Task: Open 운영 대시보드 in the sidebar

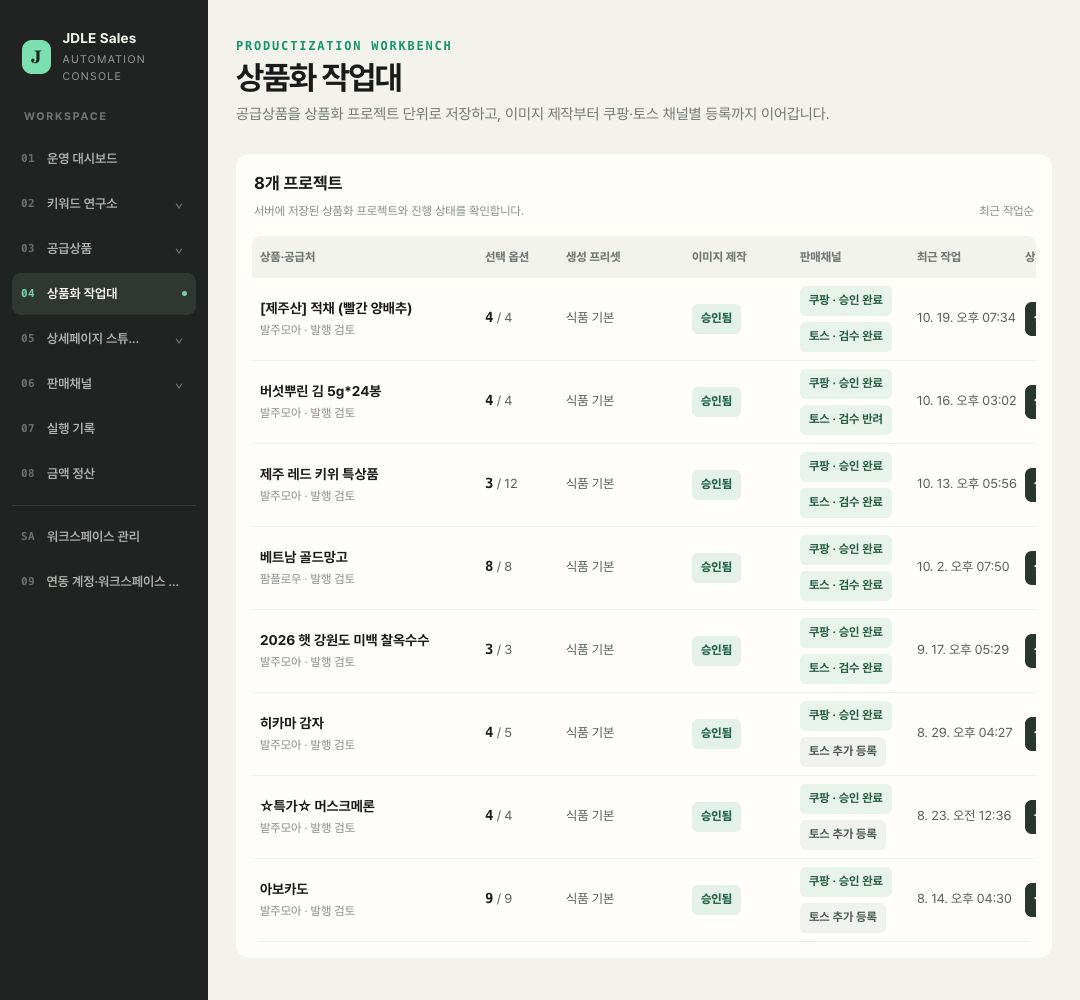Action: click(x=104, y=158)
